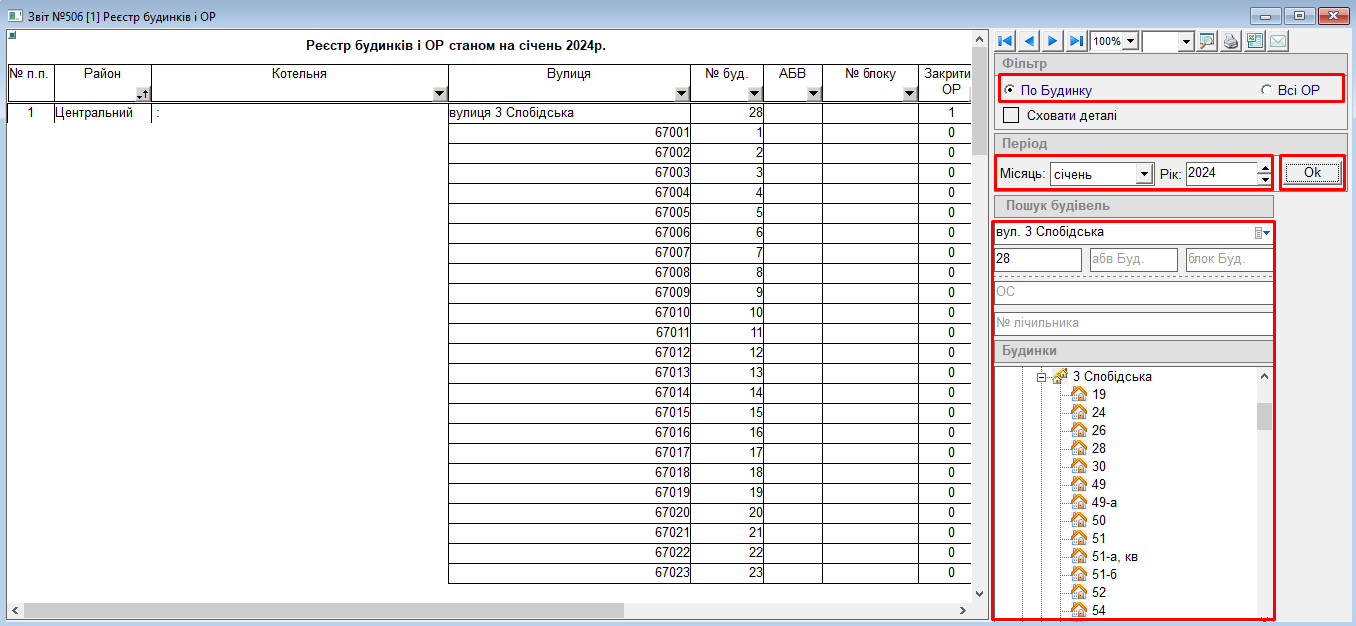Viewport: 1356px width, 626px height.
Task: Select the 'Всі ОР' radio option
Action: (1267, 90)
